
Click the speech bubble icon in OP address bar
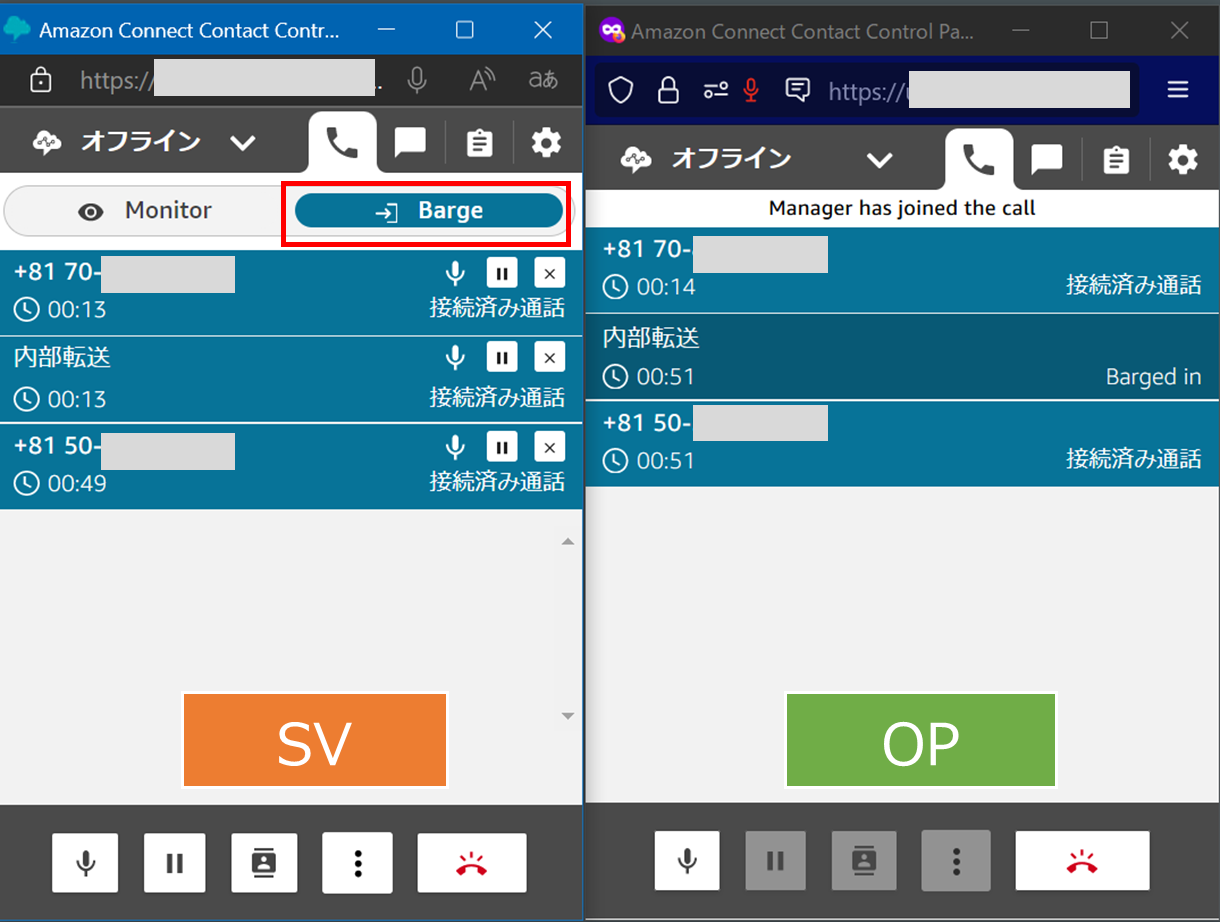click(797, 90)
